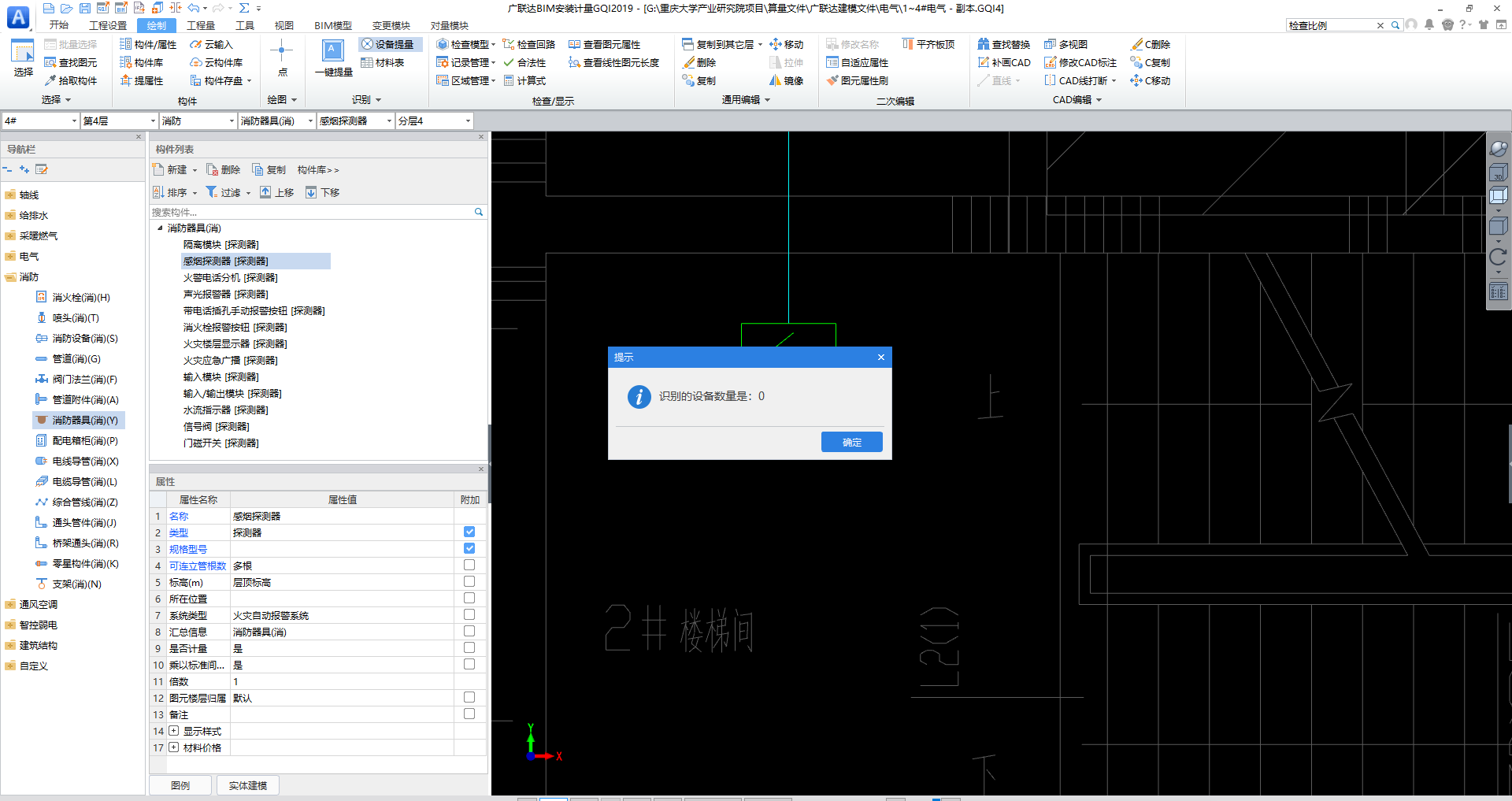Click the 查找图元 tool

tap(71, 63)
